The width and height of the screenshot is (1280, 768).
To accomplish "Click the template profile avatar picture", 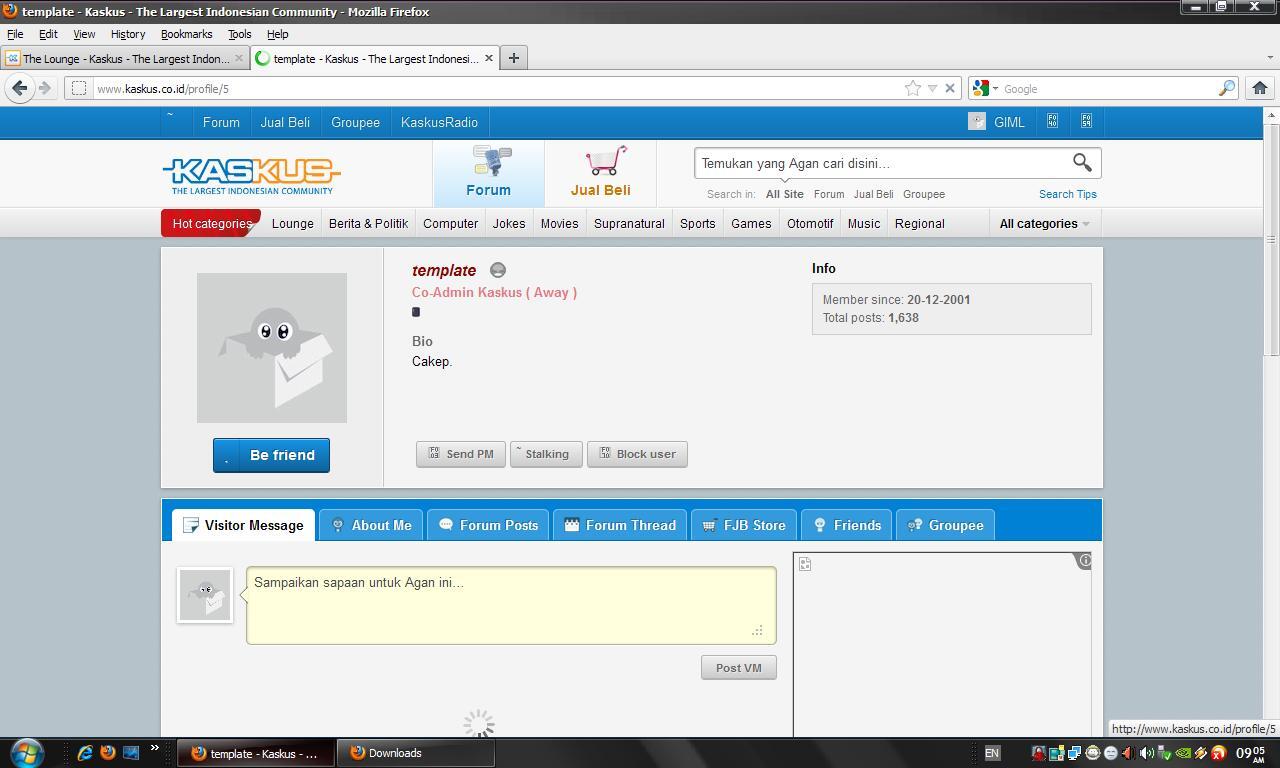I will pyautogui.click(x=272, y=348).
